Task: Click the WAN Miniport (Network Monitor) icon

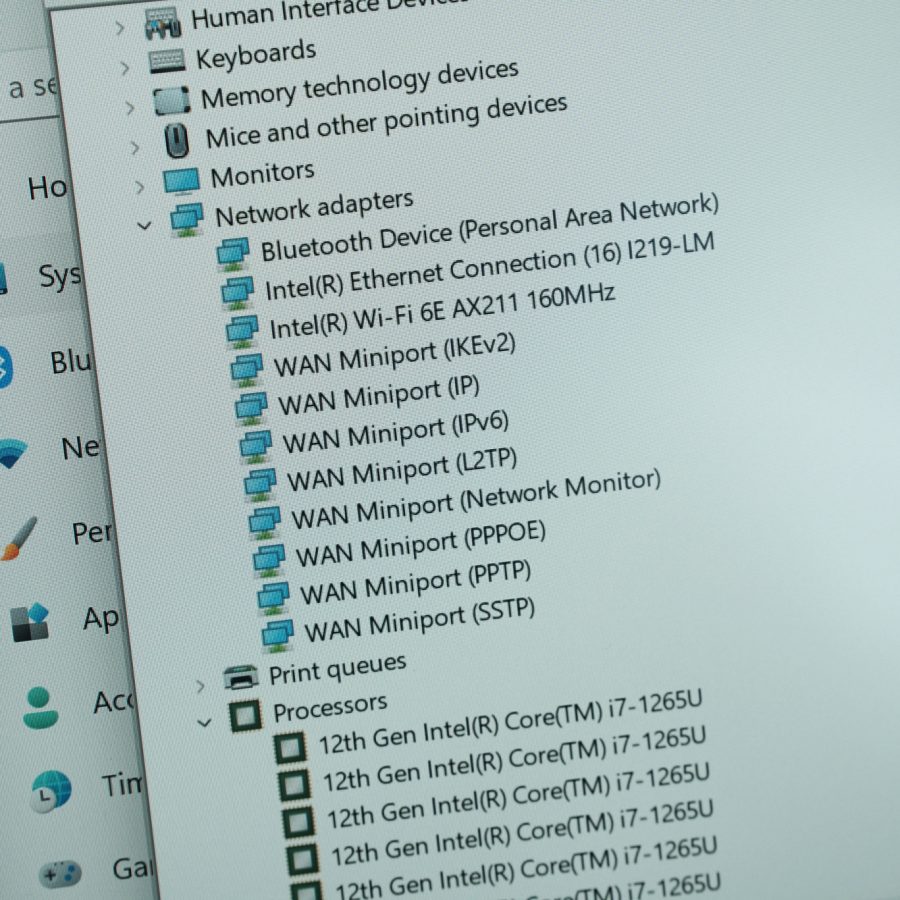Action: pyautogui.click(x=265, y=523)
